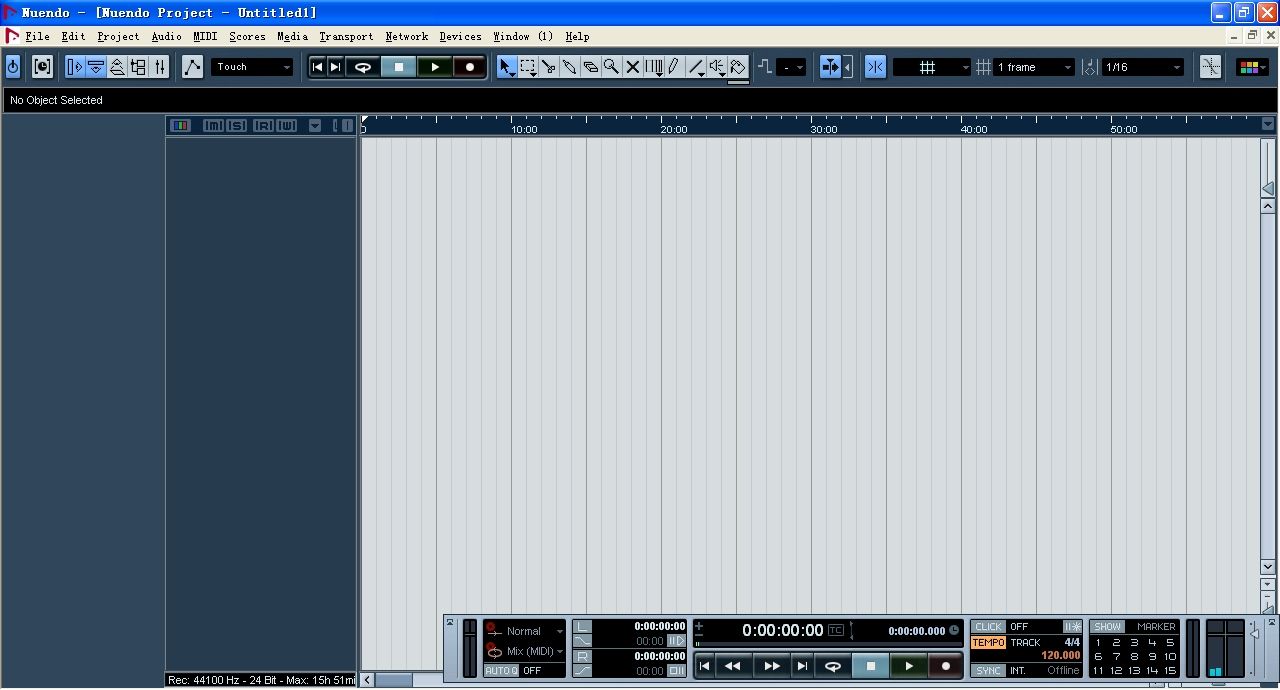
Task: Click the main time display 0:00:00:00
Action: click(782, 630)
